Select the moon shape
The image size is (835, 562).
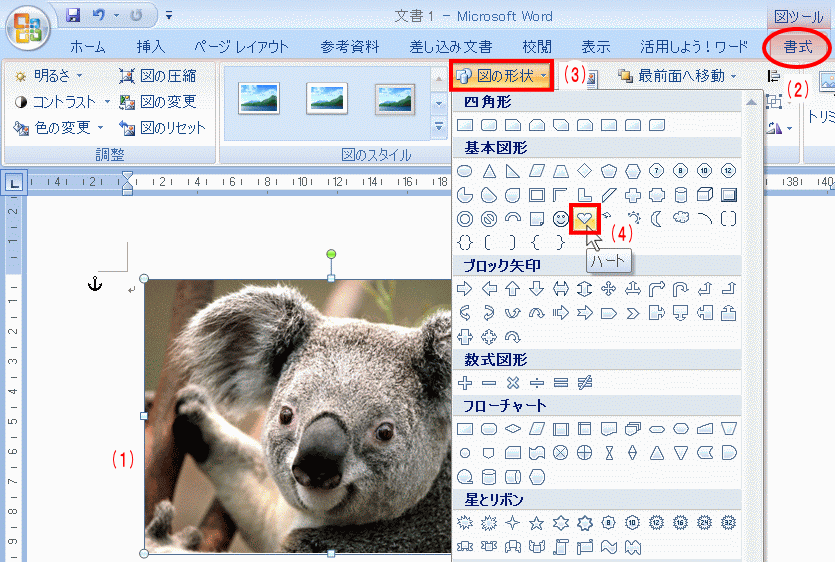pyautogui.click(x=657, y=218)
